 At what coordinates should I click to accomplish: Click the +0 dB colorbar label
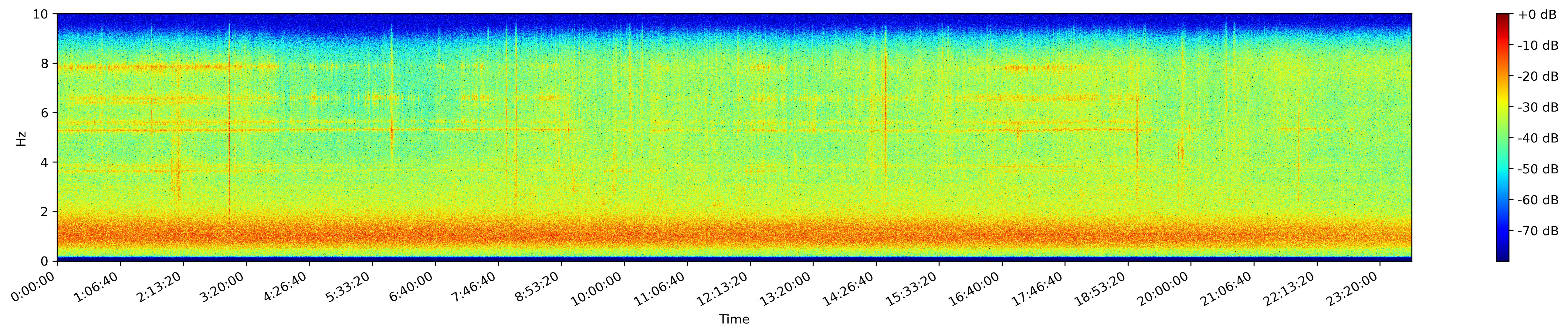(x=1537, y=15)
